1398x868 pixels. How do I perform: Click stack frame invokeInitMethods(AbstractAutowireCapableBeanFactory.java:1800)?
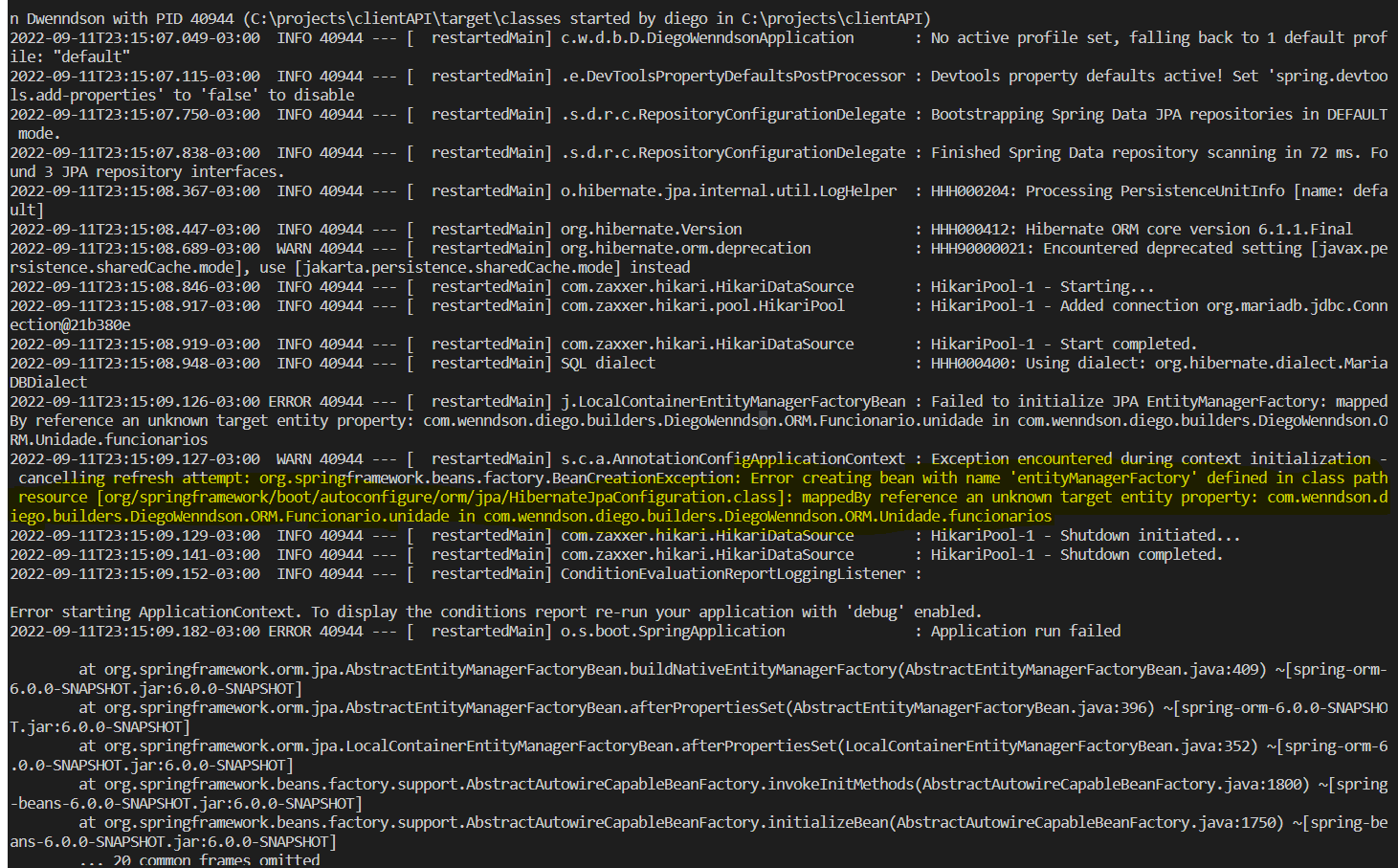[x=1038, y=784]
